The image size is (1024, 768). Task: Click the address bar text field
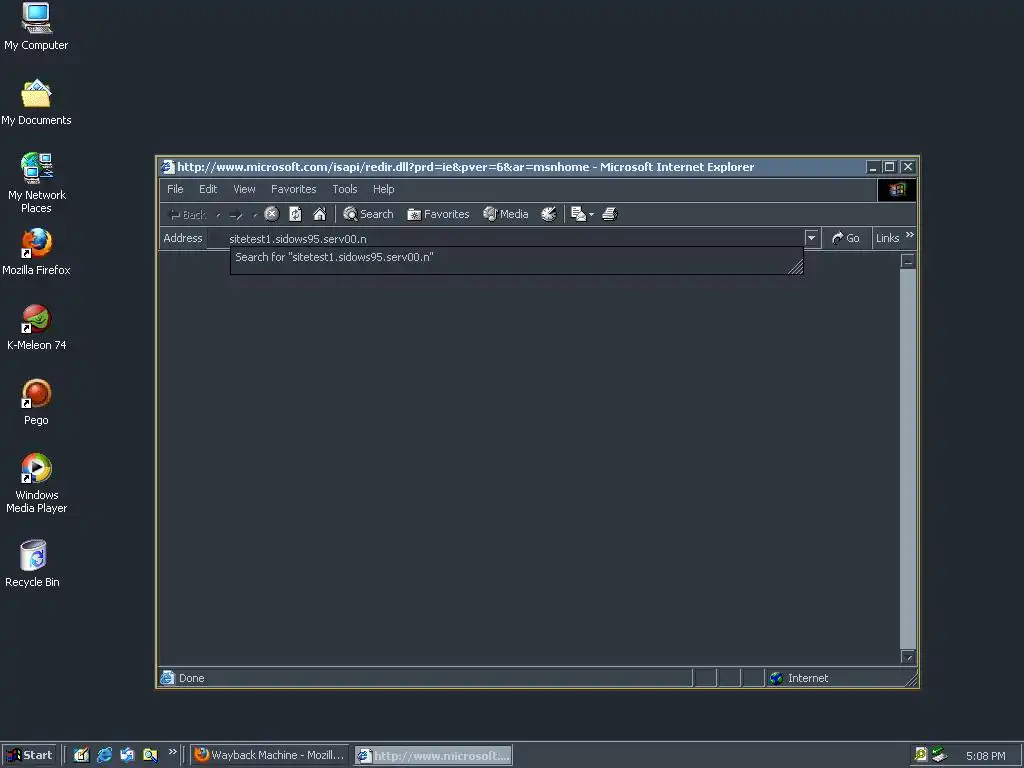(506, 238)
